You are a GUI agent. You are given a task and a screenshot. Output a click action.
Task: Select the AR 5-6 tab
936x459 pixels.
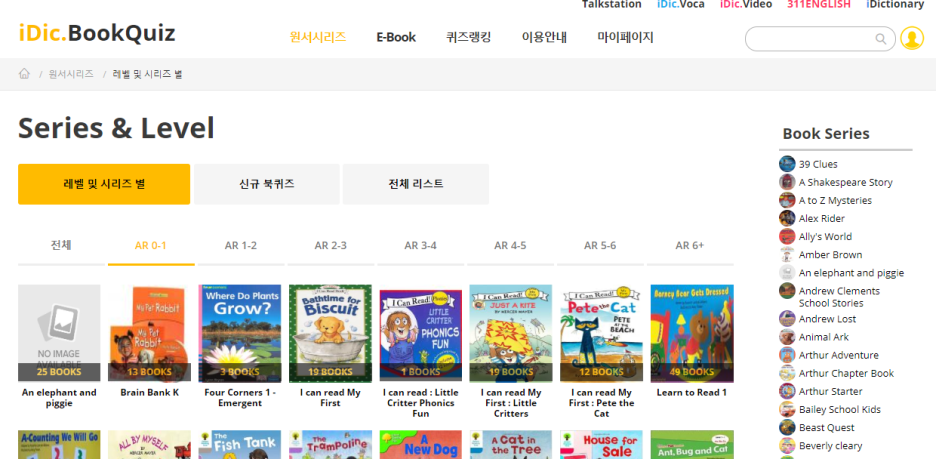coord(600,245)
